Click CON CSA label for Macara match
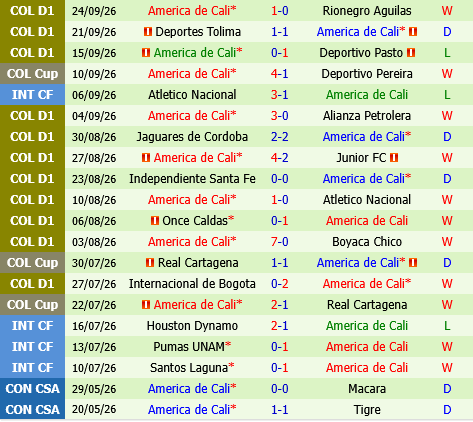The height and width of the screenshot is (422, 473). pyautogui.click(x=32, y=389)
